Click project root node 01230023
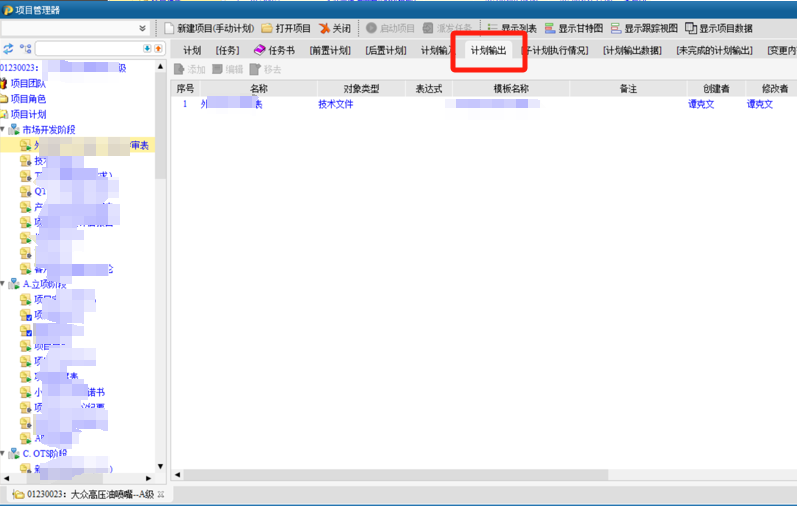This screenshot has height=510, width=797. tap(63, 68)
